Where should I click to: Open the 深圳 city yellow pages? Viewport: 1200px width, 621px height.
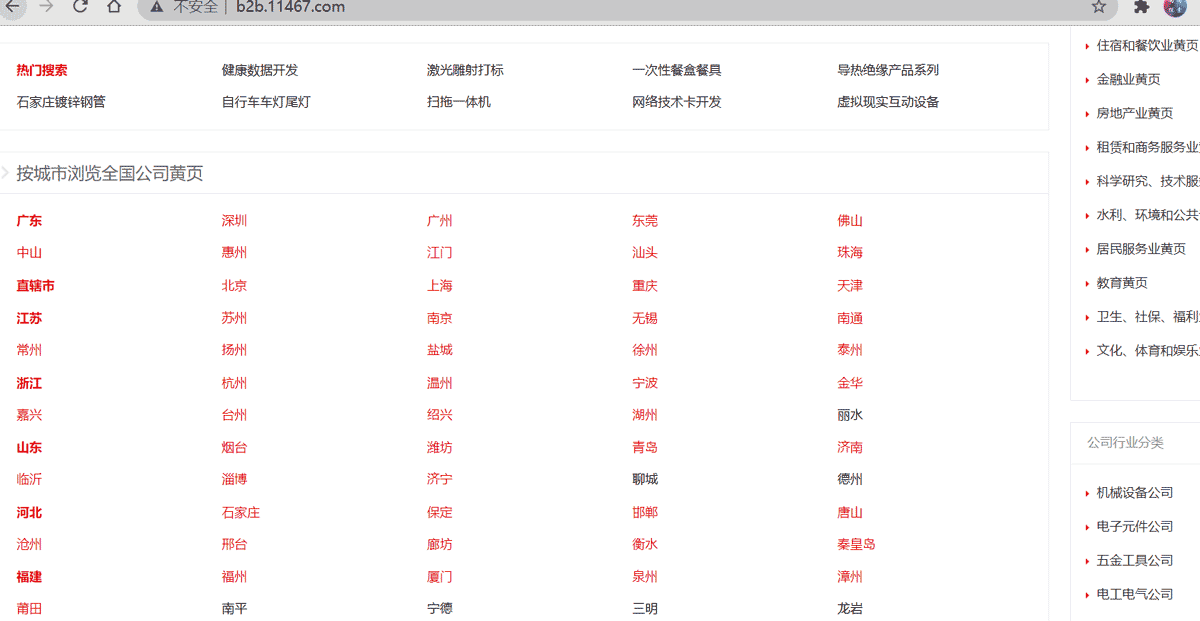pos(234,220)
